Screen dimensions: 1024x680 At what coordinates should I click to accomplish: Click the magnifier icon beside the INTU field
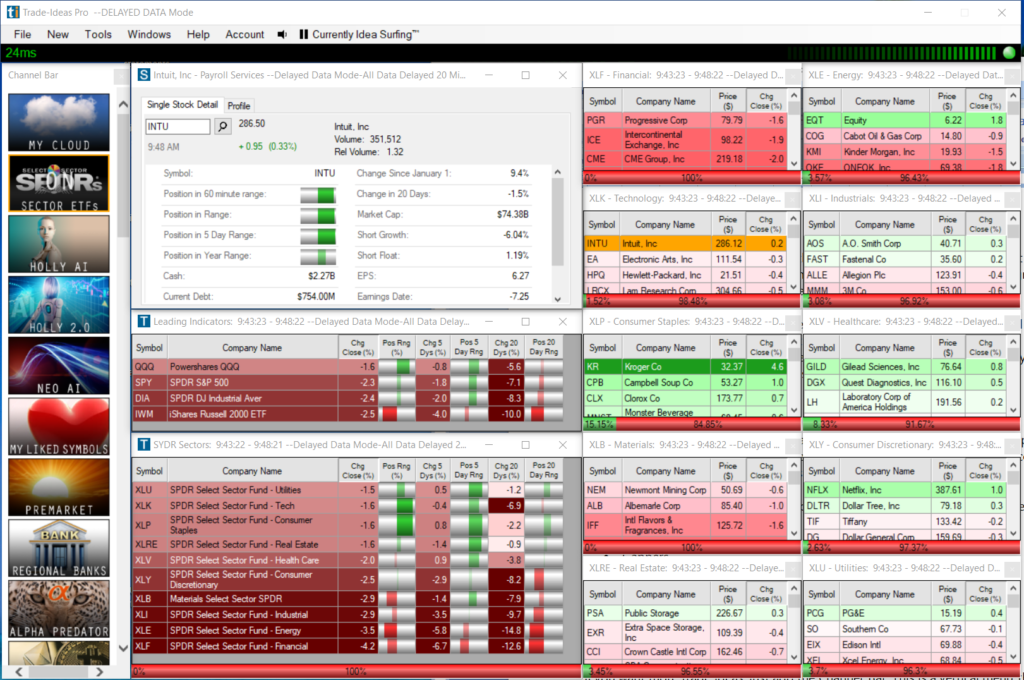[223, 126]
